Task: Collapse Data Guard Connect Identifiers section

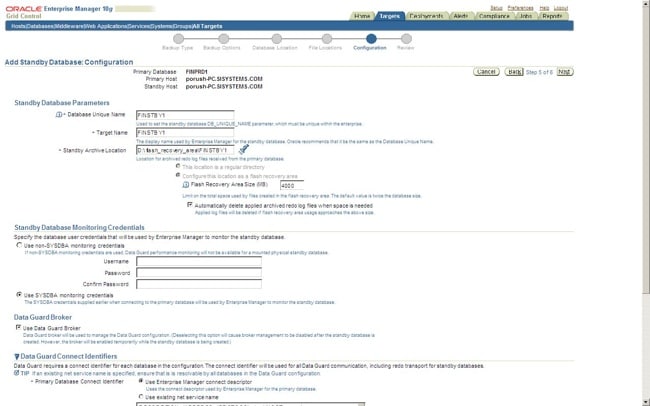Action: 17,356
